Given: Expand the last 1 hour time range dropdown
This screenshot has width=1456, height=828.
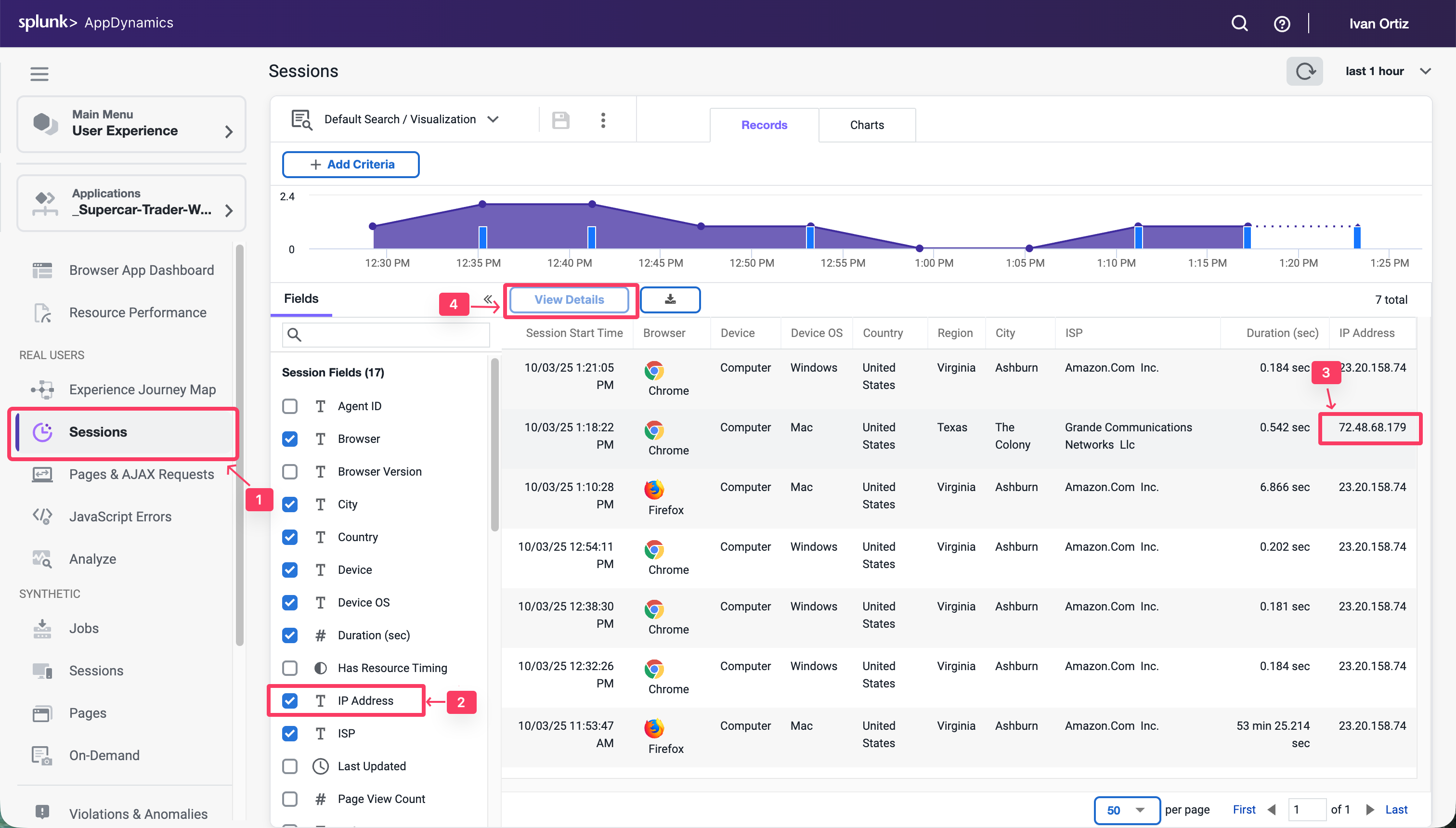Looking at the screenshot, I should [x=1388, y=71].
